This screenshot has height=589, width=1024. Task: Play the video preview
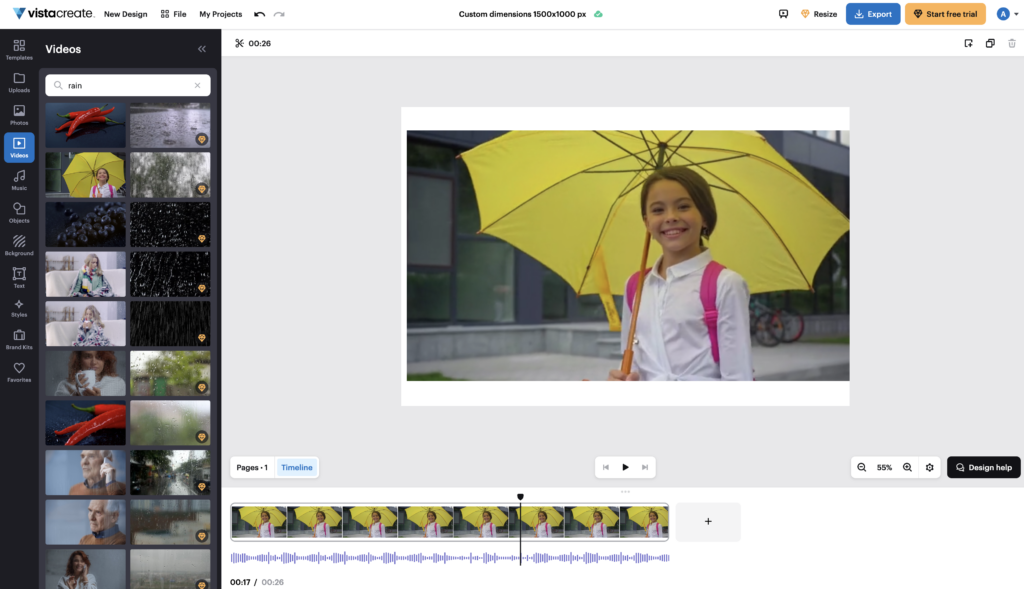point(626,467)
